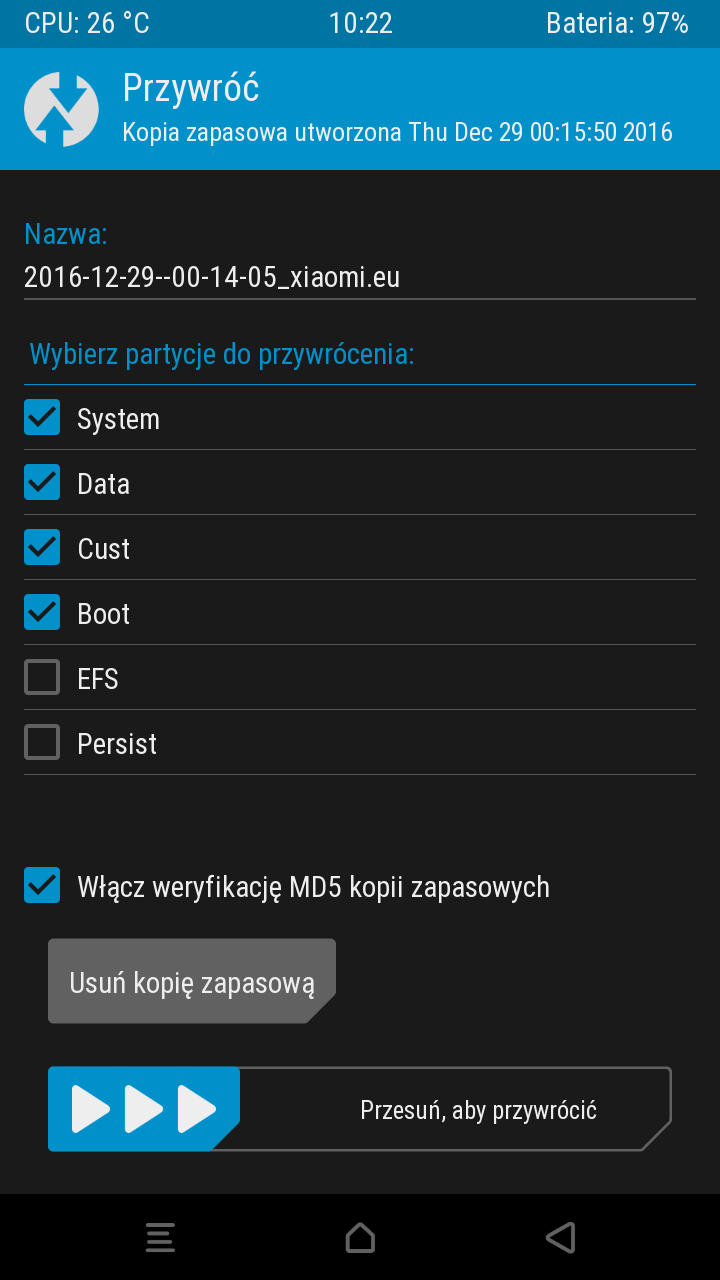Viewport: 720px width, 1280px height.
Task: Click the clock in the status bar
Action: [360, 22]
